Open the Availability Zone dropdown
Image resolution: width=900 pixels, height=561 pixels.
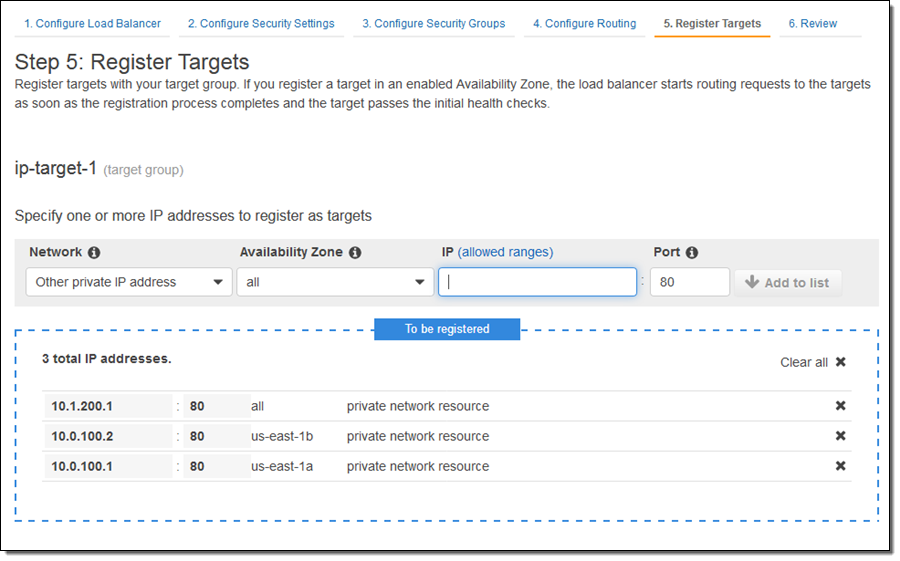[335, 282]
